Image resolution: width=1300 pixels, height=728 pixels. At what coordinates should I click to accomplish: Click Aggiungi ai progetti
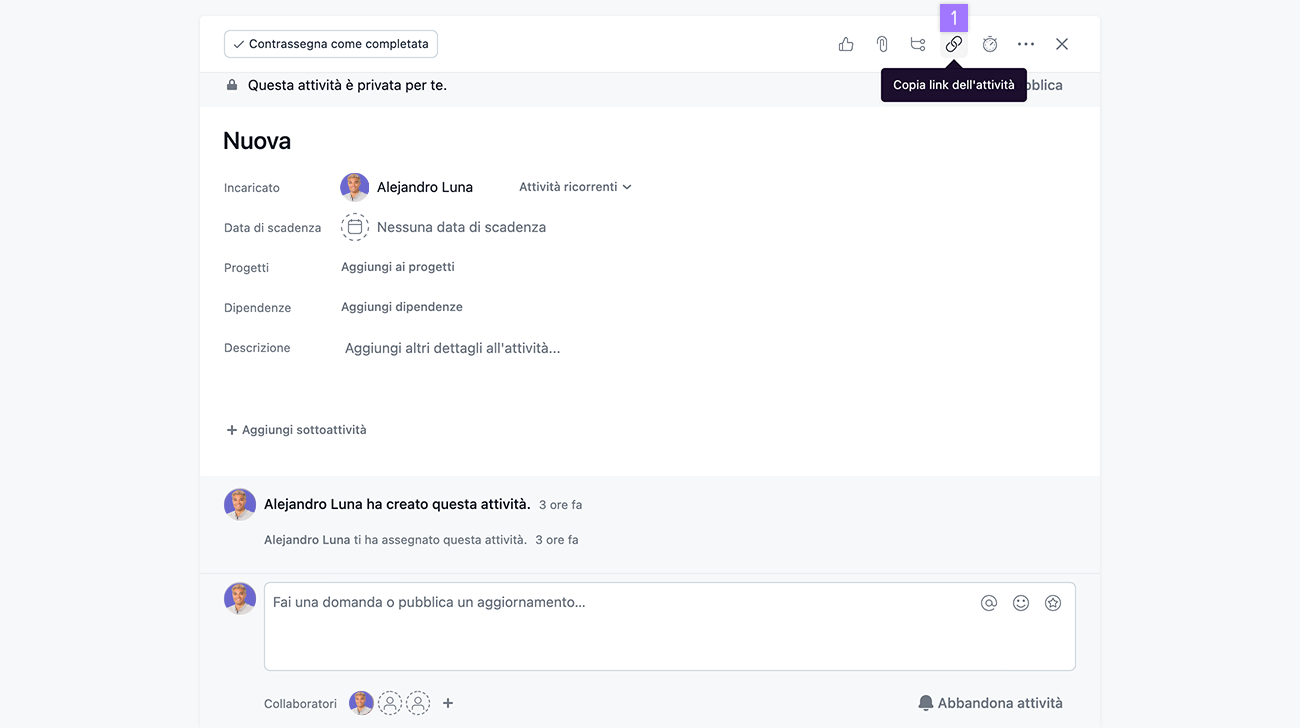(x=398, y=267)
